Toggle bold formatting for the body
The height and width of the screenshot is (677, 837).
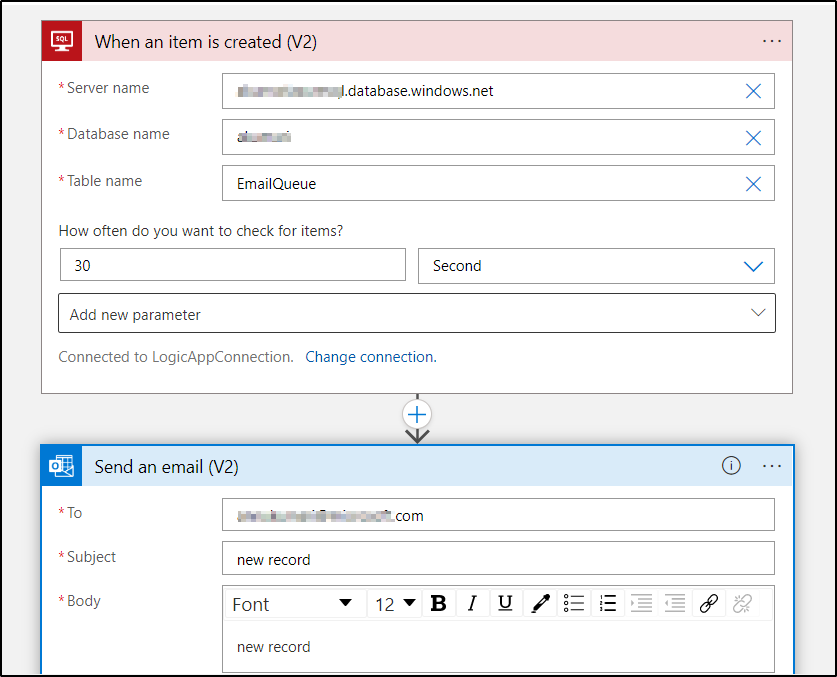(438, 603)
